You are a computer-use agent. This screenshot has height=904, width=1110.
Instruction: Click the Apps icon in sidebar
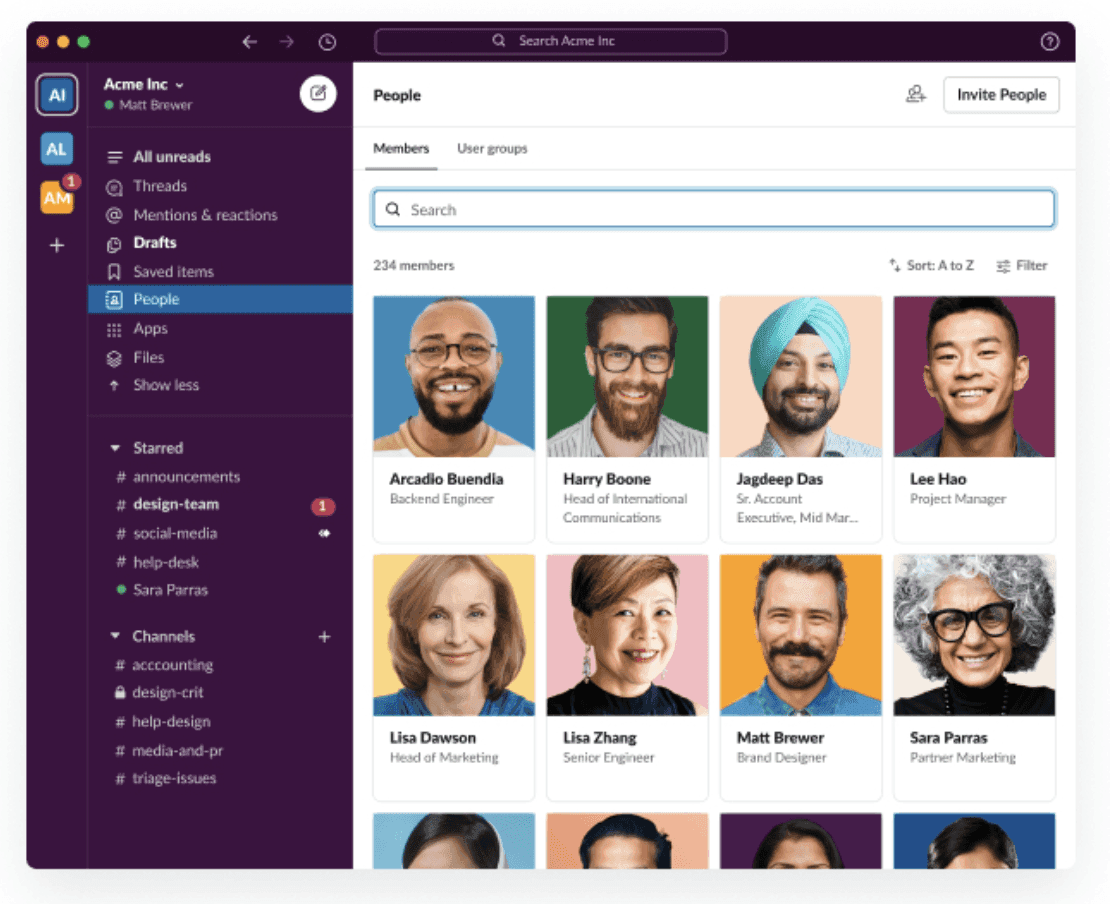(x=113, y=328)
